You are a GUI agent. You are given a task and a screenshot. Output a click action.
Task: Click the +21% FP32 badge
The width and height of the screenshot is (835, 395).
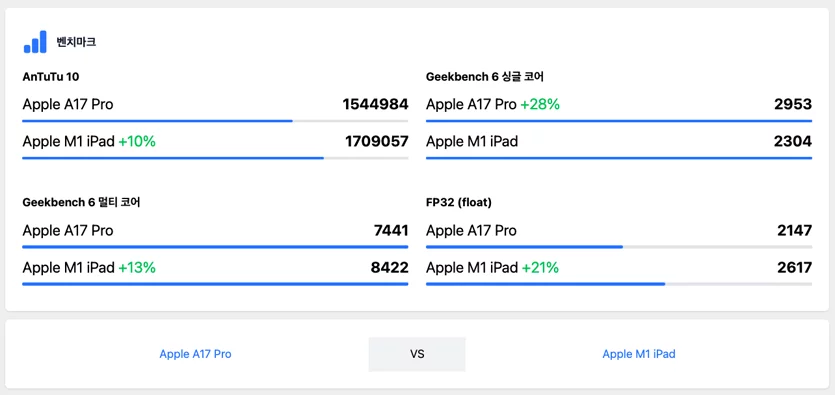pyautogui.click(x=540, y=268)
